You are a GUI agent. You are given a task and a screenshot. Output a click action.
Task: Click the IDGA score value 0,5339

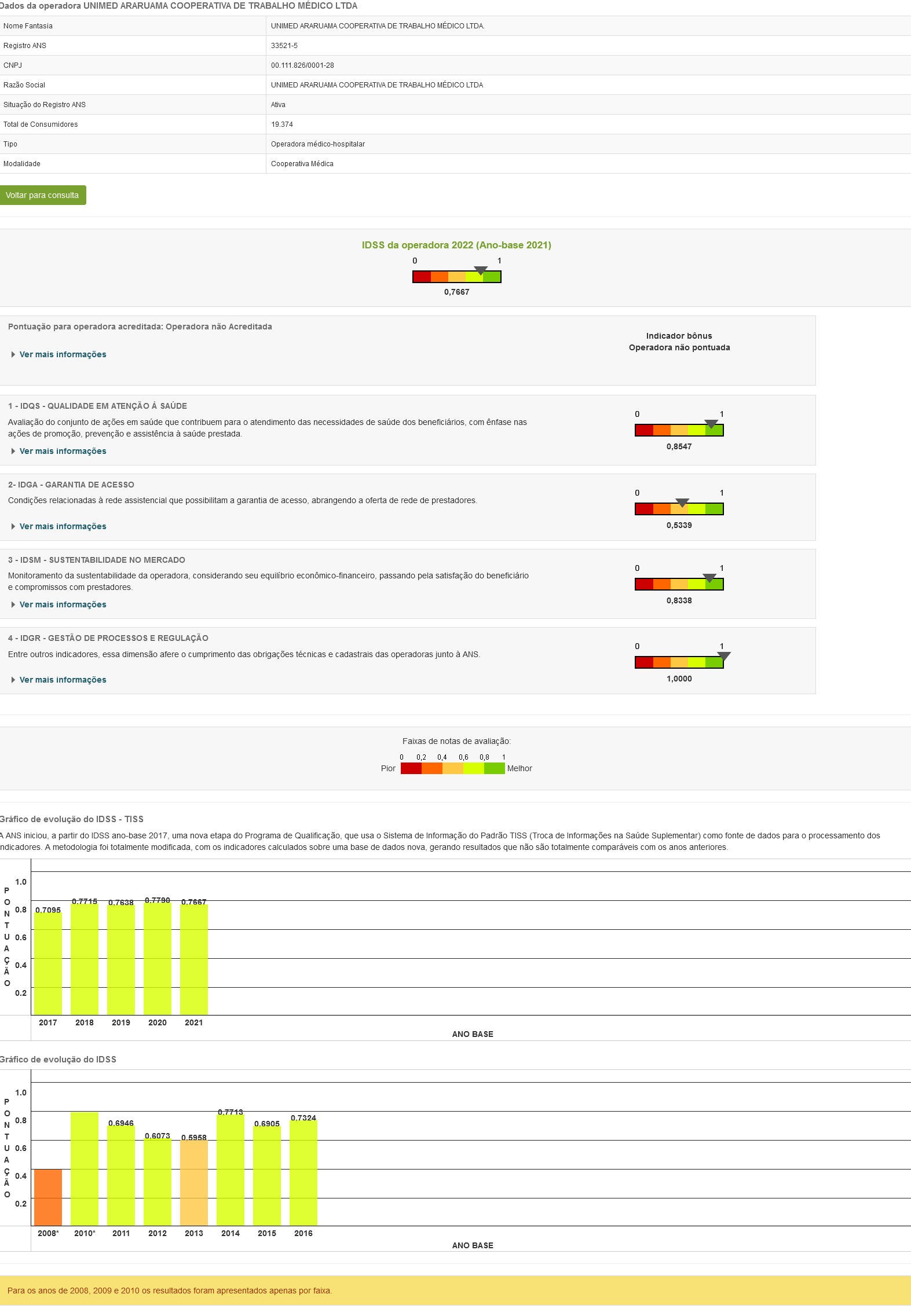(679, 525)
